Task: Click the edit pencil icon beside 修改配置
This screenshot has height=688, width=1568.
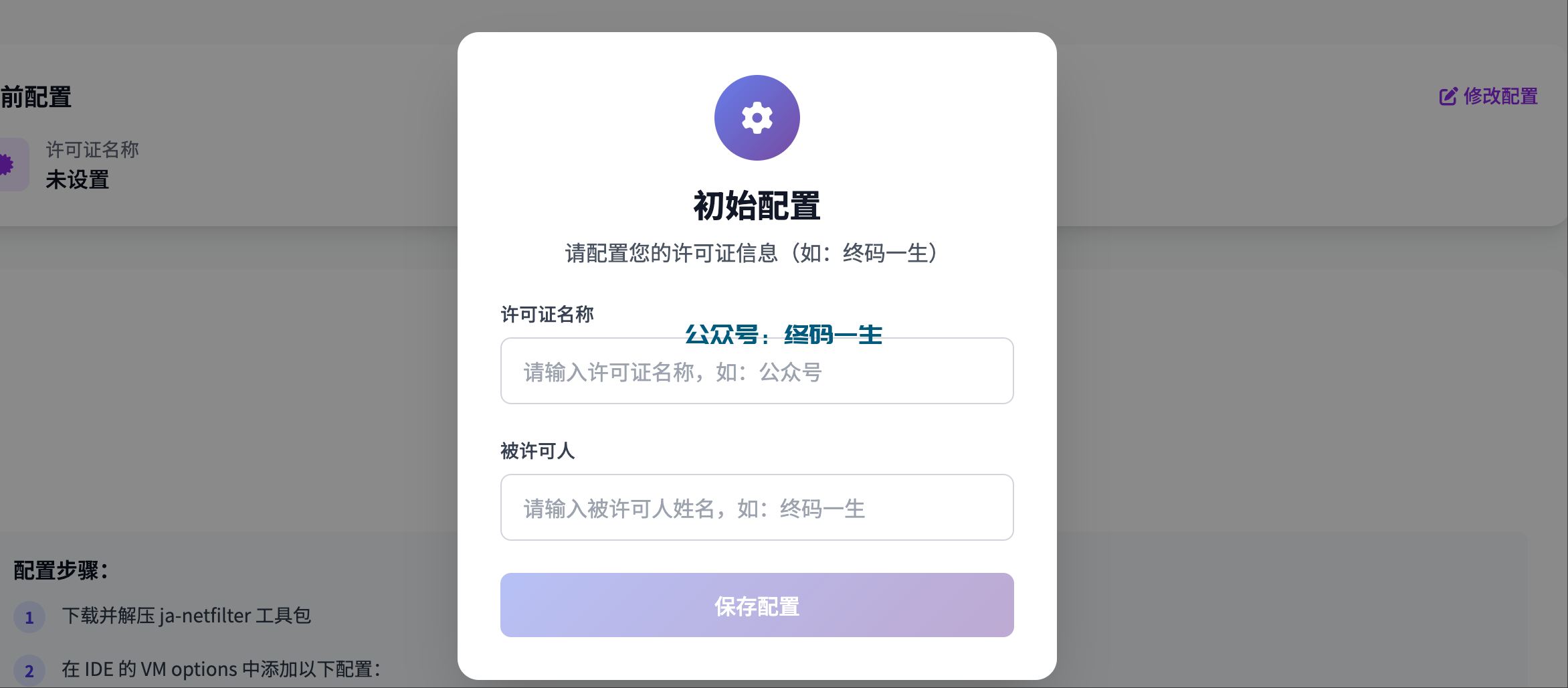Action: click(1448, 96)
